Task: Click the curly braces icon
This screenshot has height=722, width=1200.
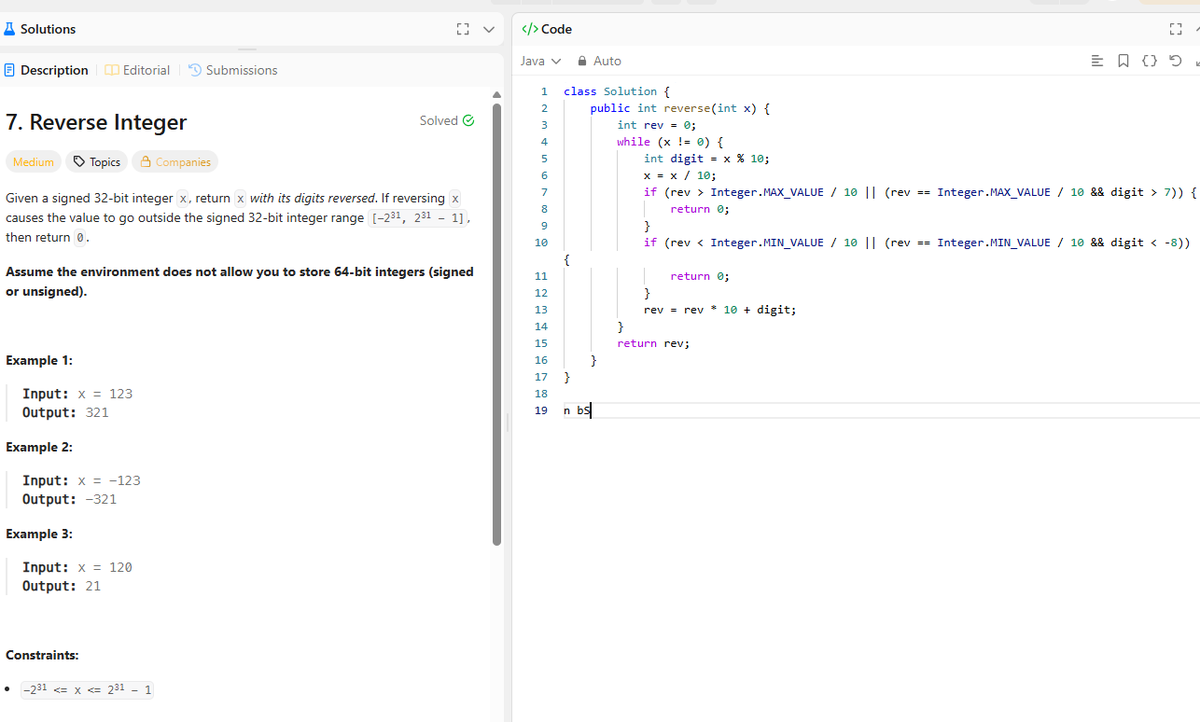Action: (x=1149, y=61)
